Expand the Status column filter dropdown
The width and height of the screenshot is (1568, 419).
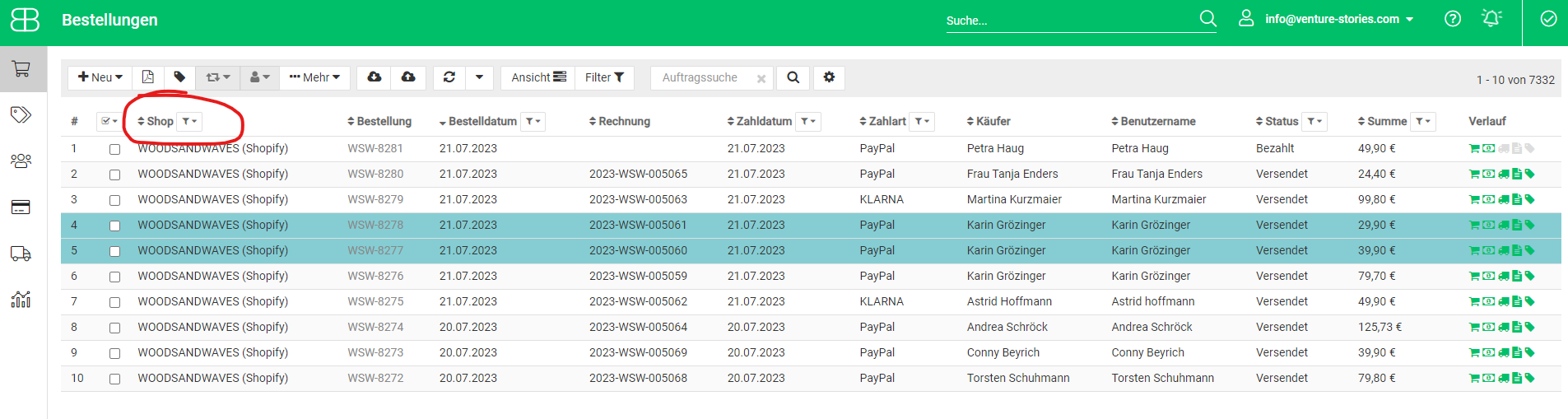coord(1314,122)
